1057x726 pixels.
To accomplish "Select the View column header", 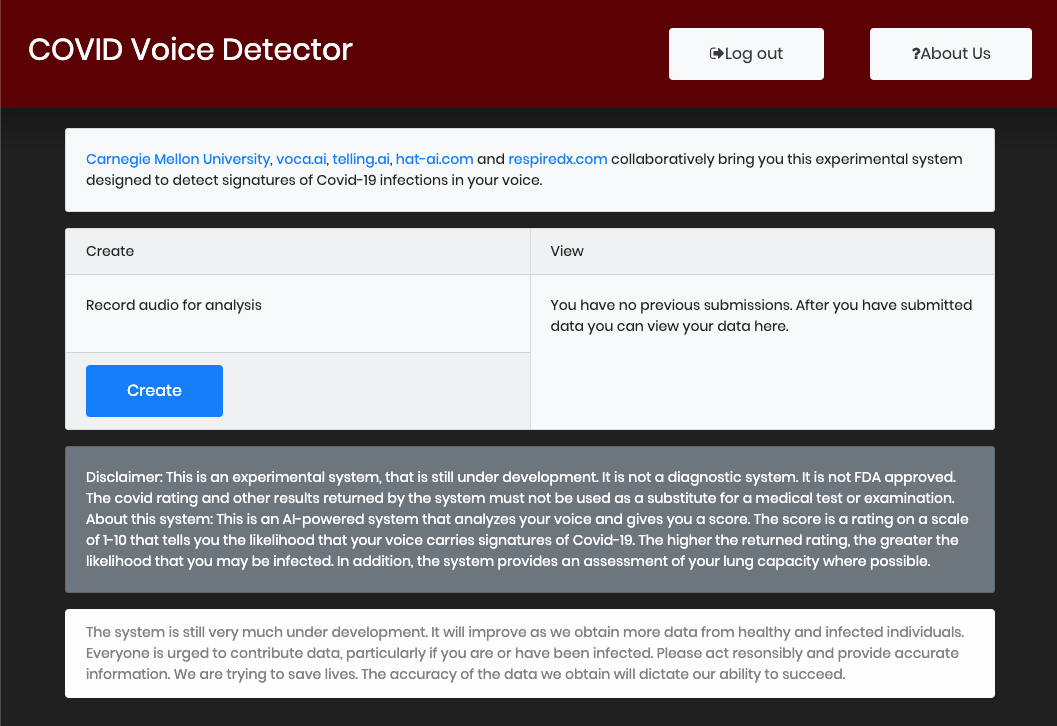I will pos(567,251).
